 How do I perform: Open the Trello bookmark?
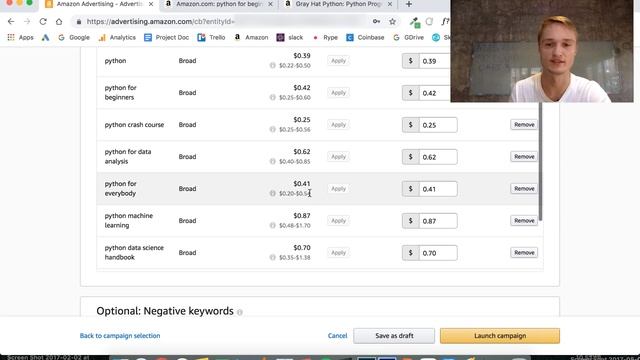point(211,37)
